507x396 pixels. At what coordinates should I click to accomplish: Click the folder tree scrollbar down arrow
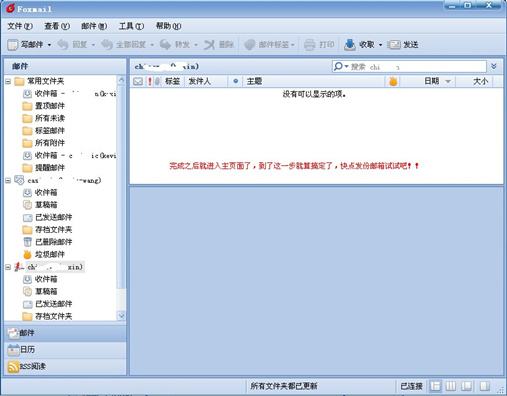coord(121,315)
